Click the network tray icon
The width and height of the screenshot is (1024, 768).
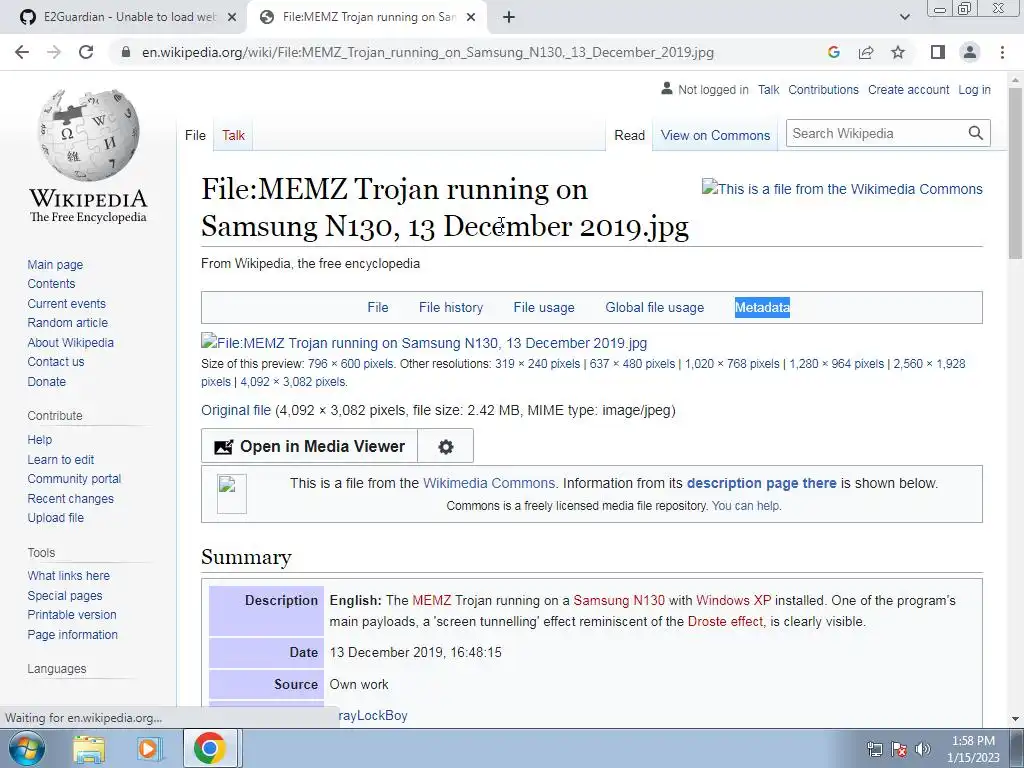874,749
